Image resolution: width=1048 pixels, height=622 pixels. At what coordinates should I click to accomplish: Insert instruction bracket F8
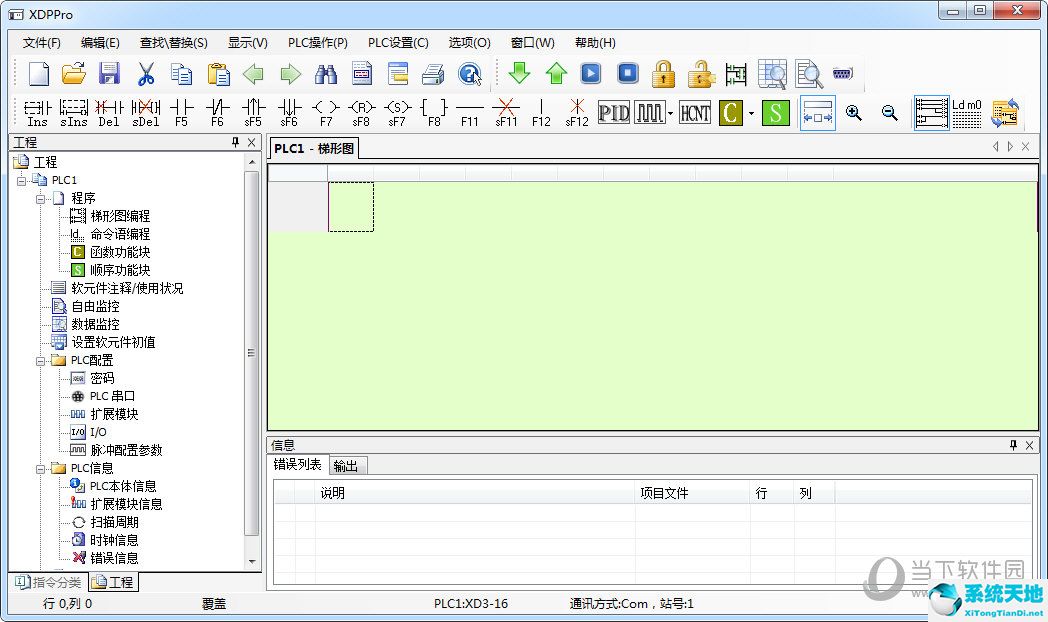(434, 112)
